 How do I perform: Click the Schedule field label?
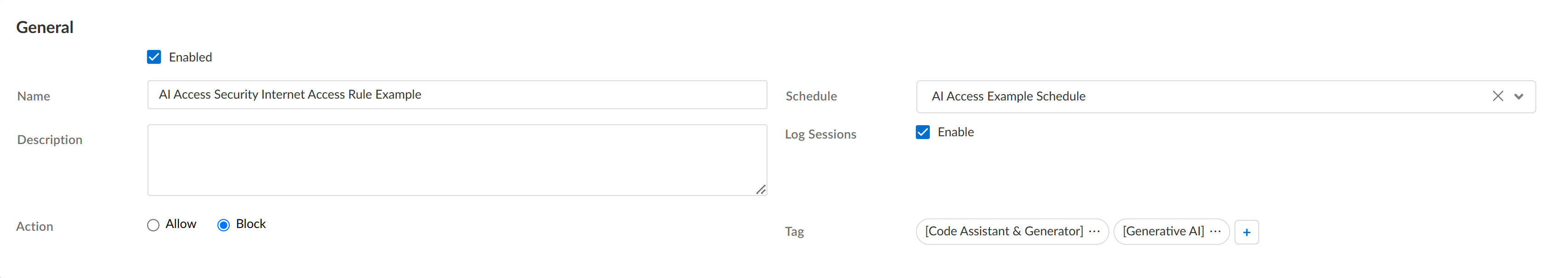click(811, 96)
